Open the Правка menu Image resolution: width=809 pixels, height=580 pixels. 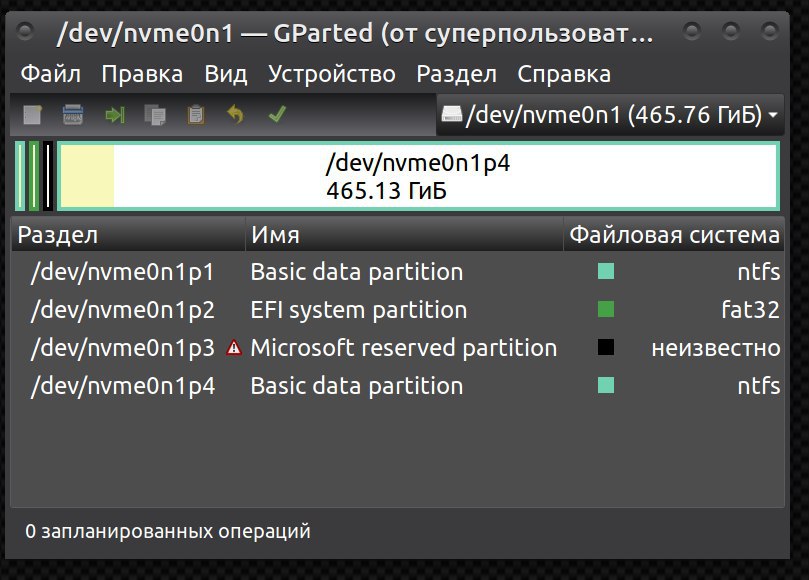[x=142, y=74]
